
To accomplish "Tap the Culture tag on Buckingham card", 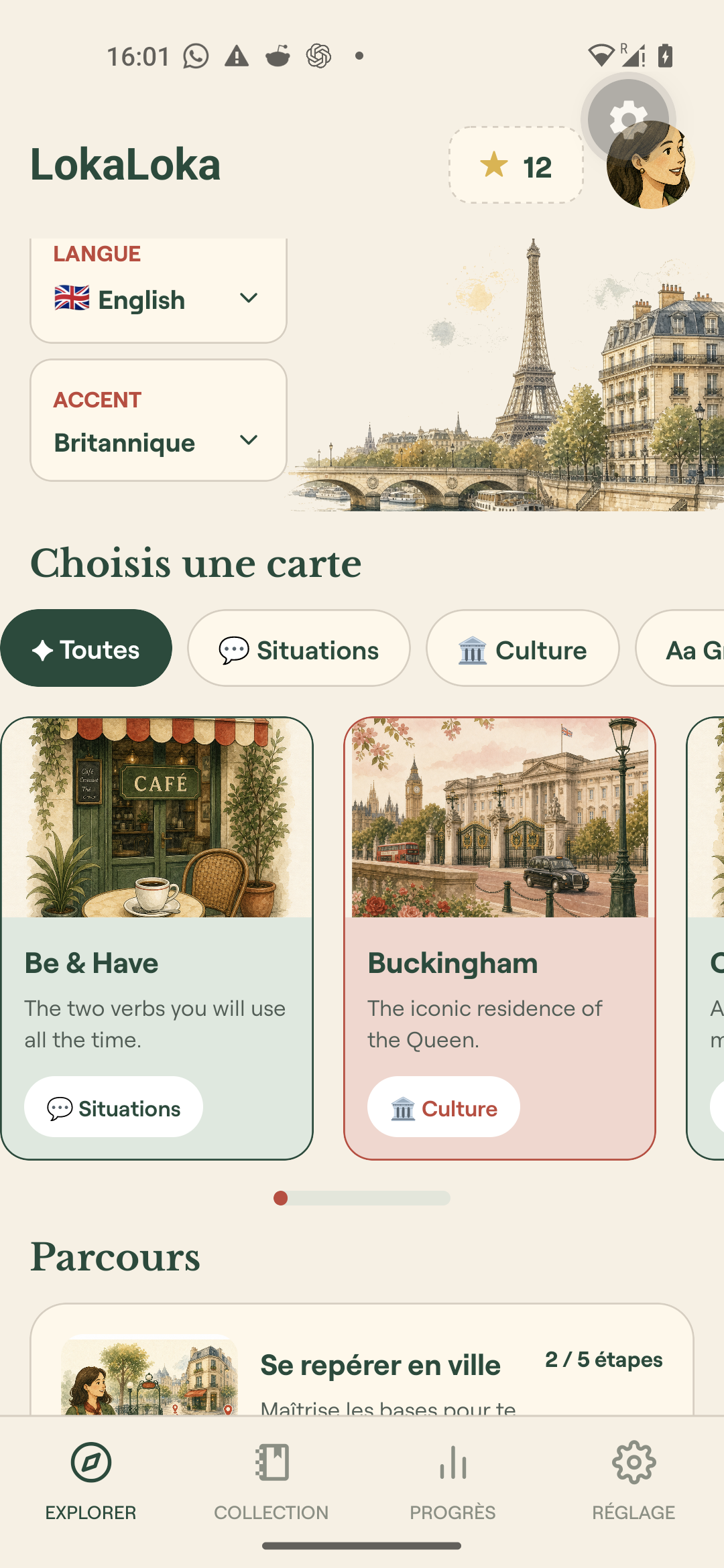I will 444,1107.
